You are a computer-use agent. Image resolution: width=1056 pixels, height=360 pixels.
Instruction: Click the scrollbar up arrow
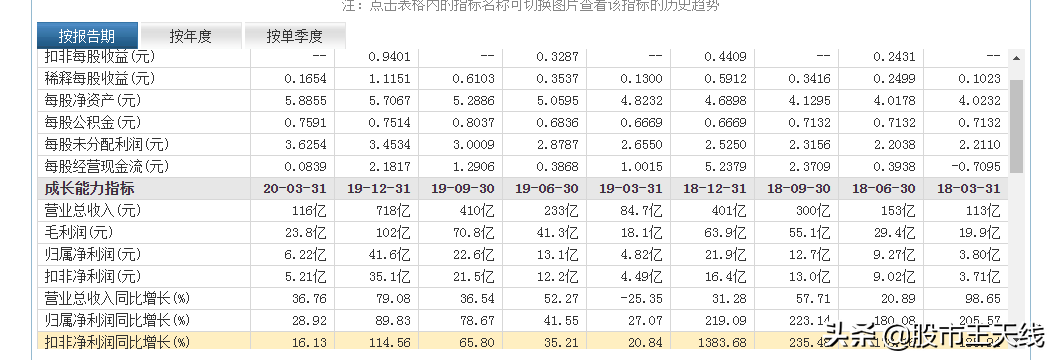coord(1016,59)
